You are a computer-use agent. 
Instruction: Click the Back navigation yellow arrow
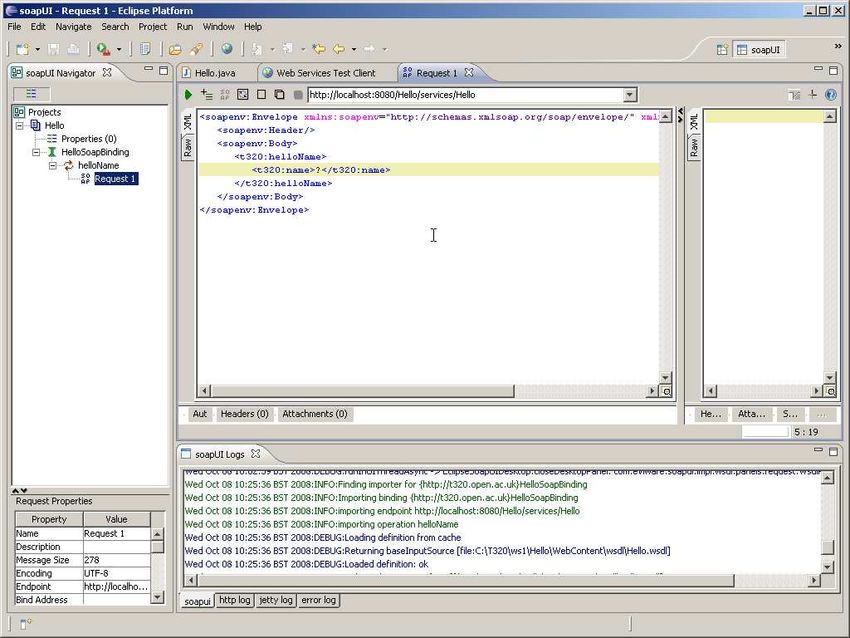pyautogui.click(x=339, y=49)
